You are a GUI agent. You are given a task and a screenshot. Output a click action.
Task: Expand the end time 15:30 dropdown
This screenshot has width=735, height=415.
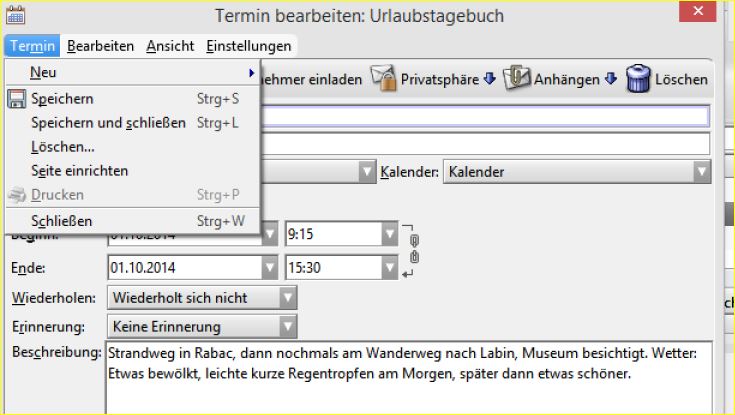(x=390, y=268)
